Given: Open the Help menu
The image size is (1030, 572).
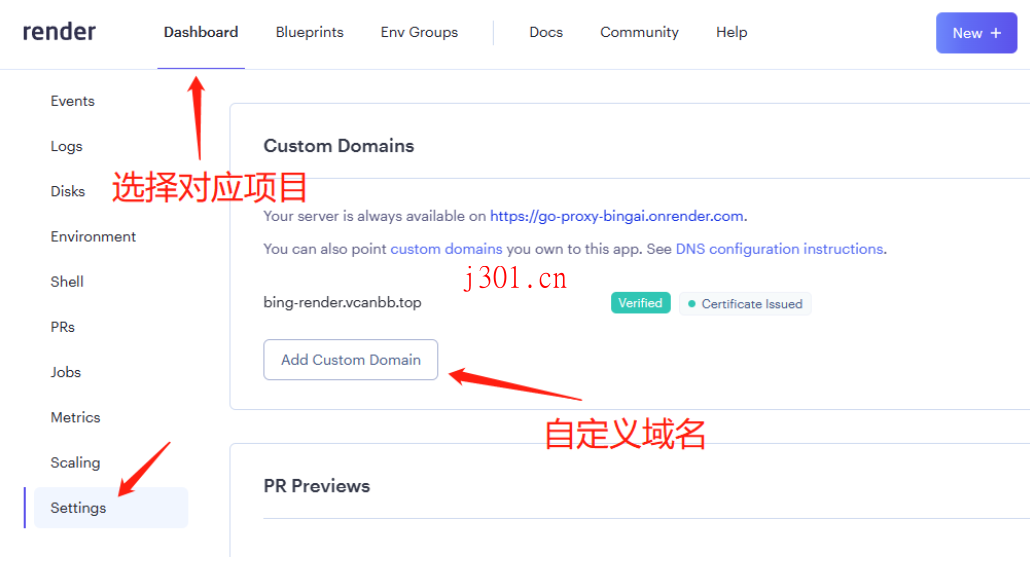Looking at the screenshot, I should (731, 32).
